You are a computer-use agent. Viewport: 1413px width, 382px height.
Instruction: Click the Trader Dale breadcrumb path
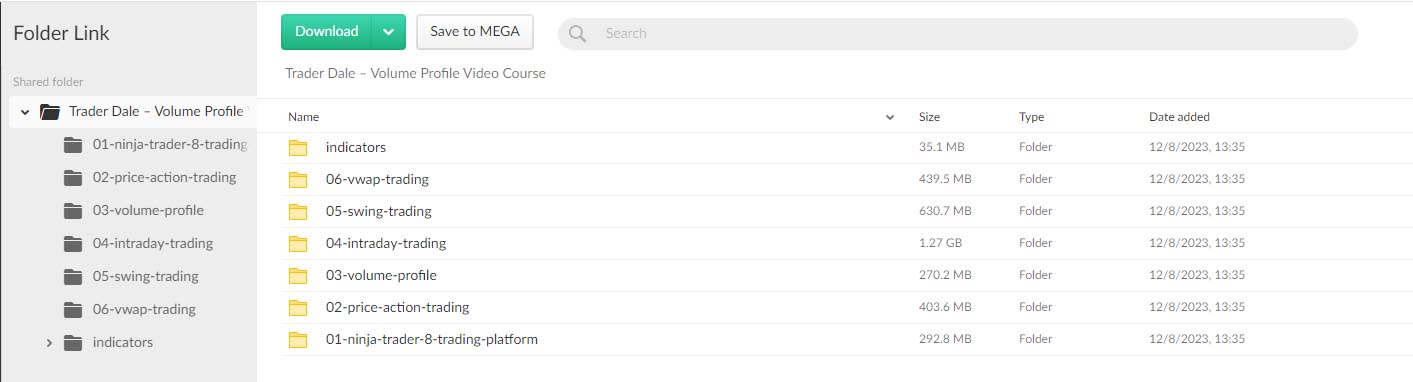point(415,74)
